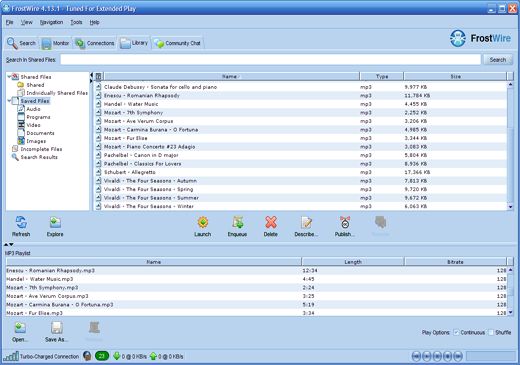
Task: Sort file list by Name column header
Action: 231,77
